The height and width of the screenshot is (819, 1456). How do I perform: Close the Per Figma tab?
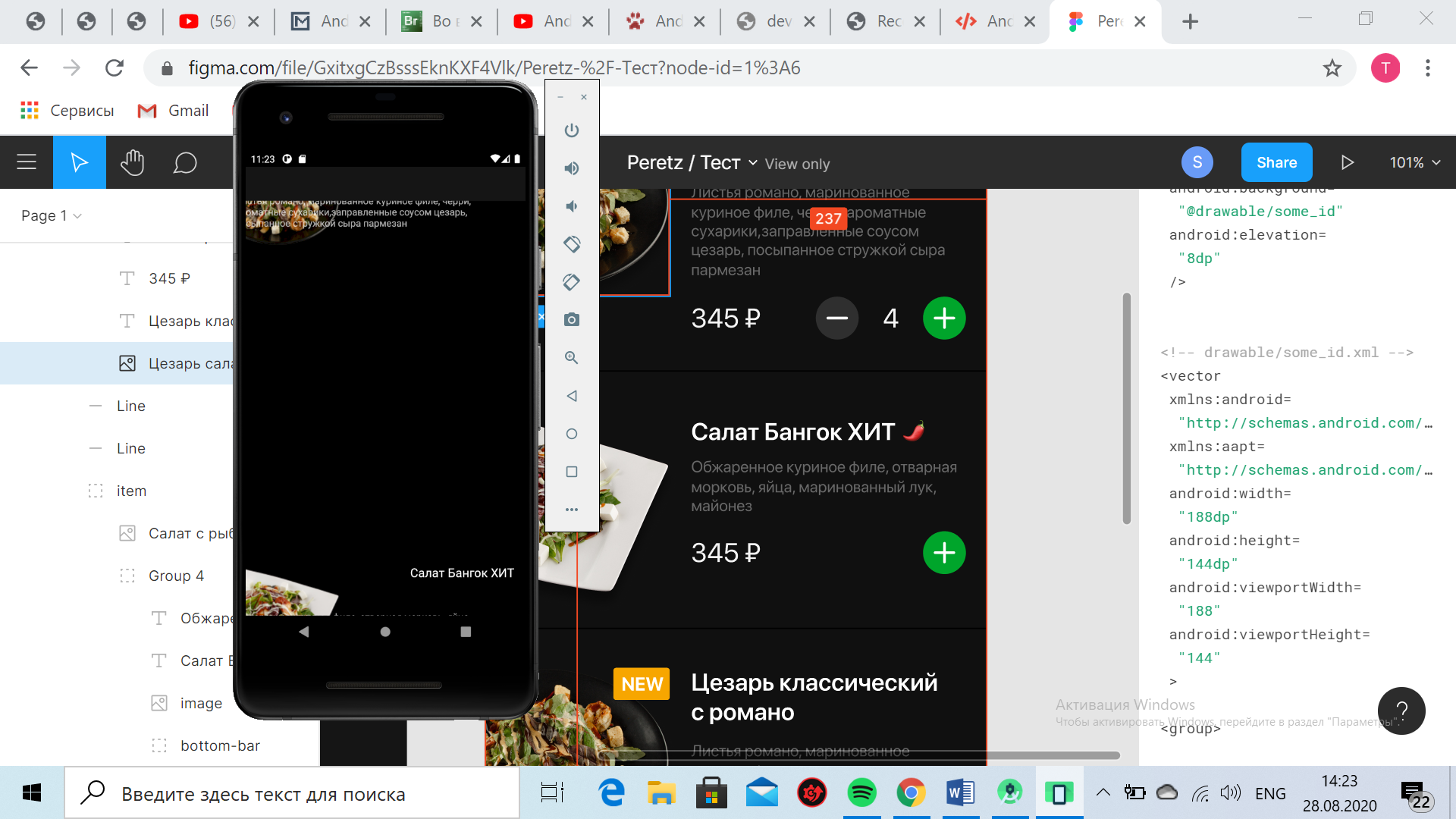[x=1140, y=21]
